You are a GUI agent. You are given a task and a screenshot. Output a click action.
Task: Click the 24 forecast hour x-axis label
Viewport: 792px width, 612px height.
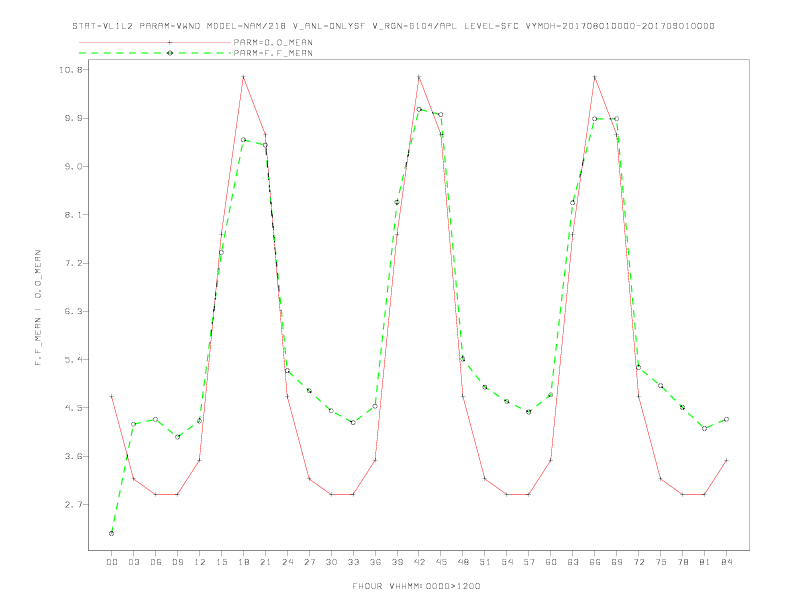click(287, 562)
